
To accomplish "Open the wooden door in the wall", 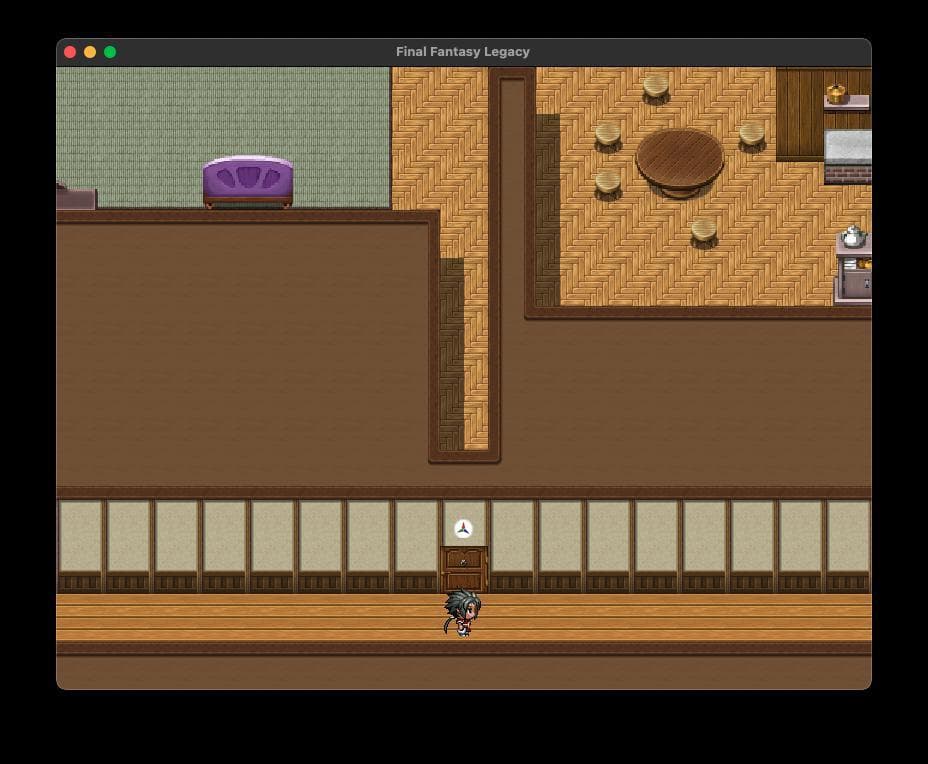I will point(464,569).
